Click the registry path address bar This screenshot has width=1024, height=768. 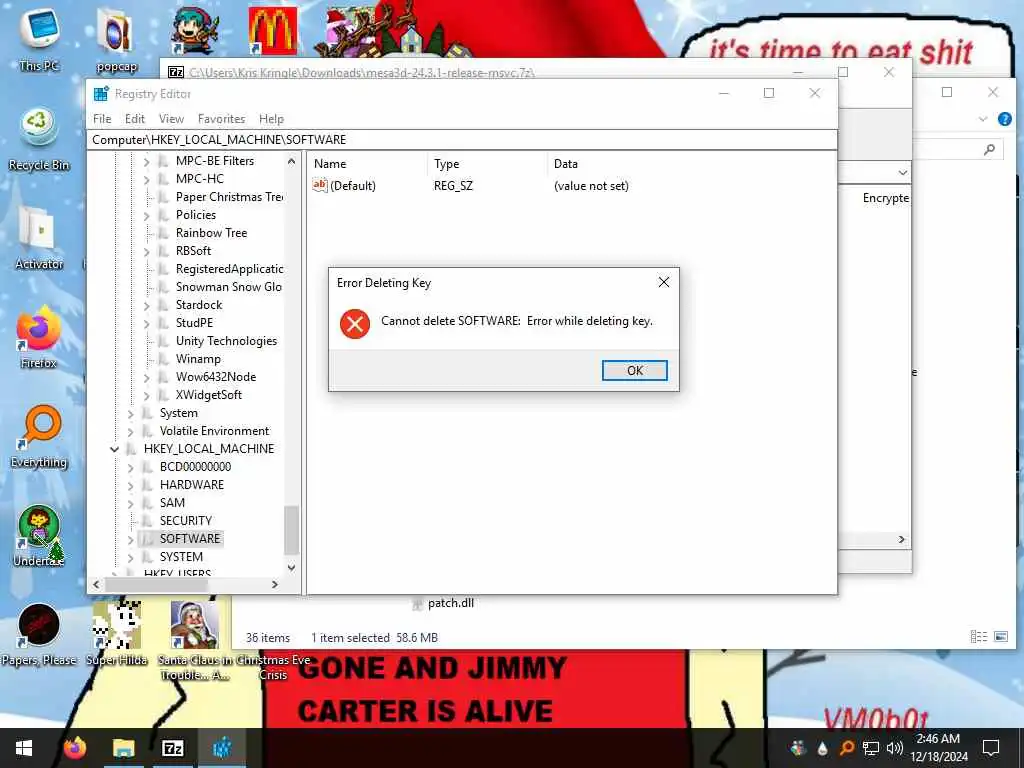pos(462,140)
